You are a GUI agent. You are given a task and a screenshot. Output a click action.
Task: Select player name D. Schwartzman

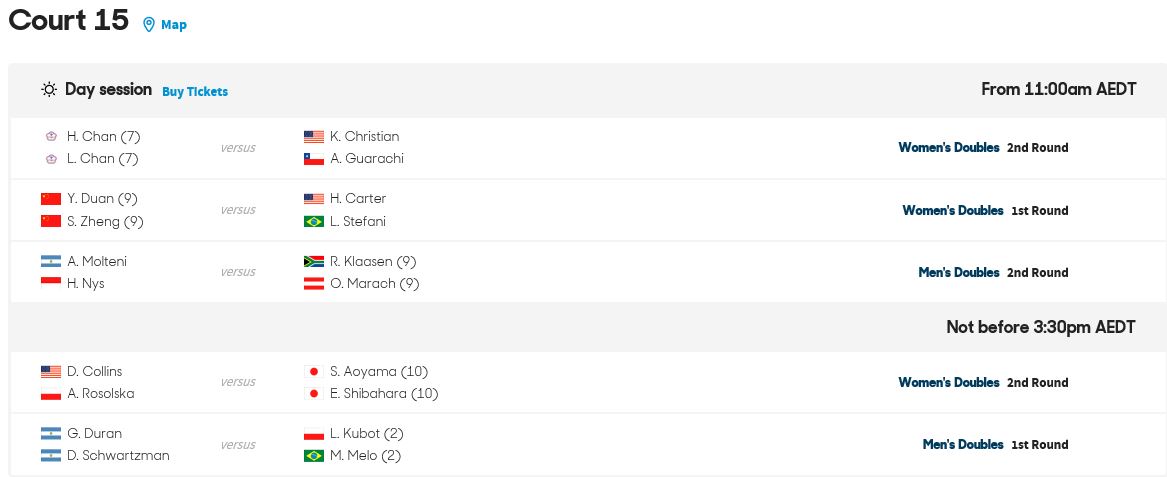(118, 455)
